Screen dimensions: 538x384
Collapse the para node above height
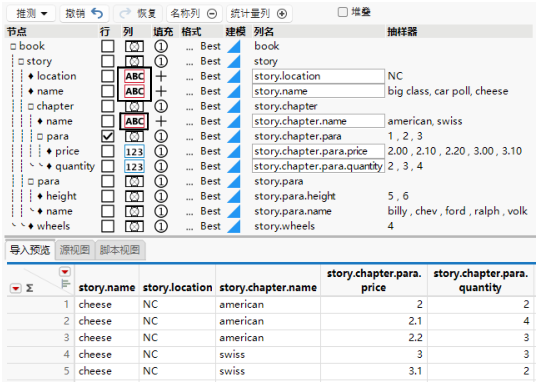pos(31,182)
